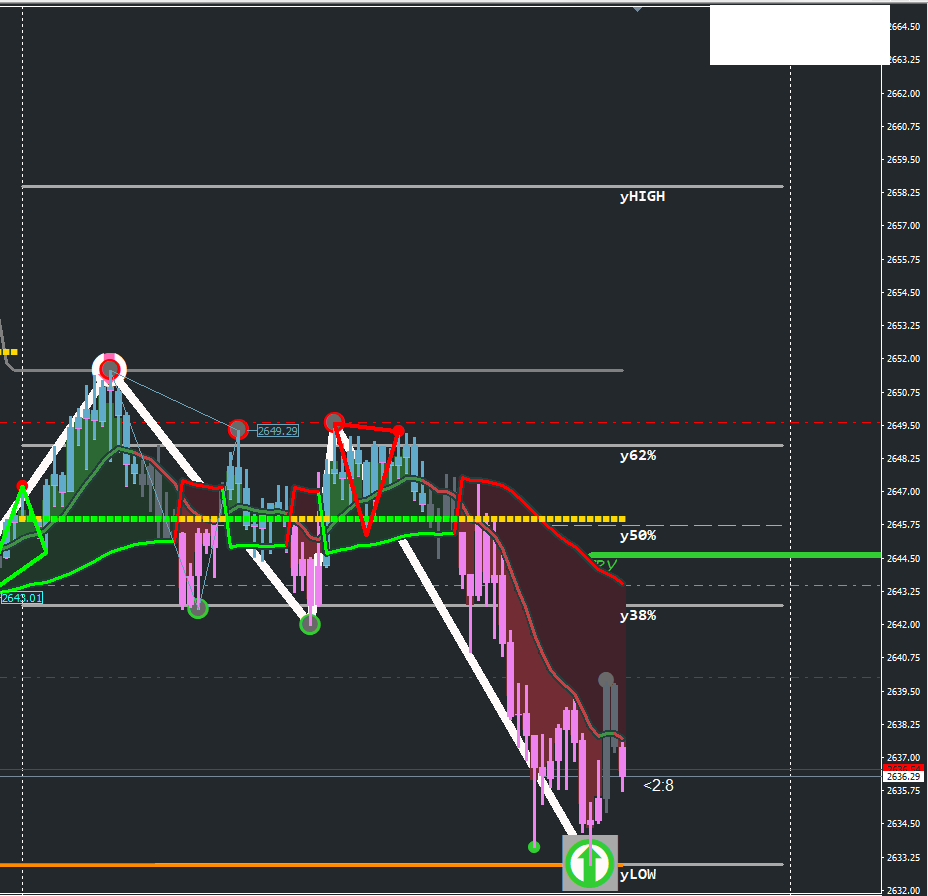Click the chart shift triangle marker at top

(x=637, y=9)
